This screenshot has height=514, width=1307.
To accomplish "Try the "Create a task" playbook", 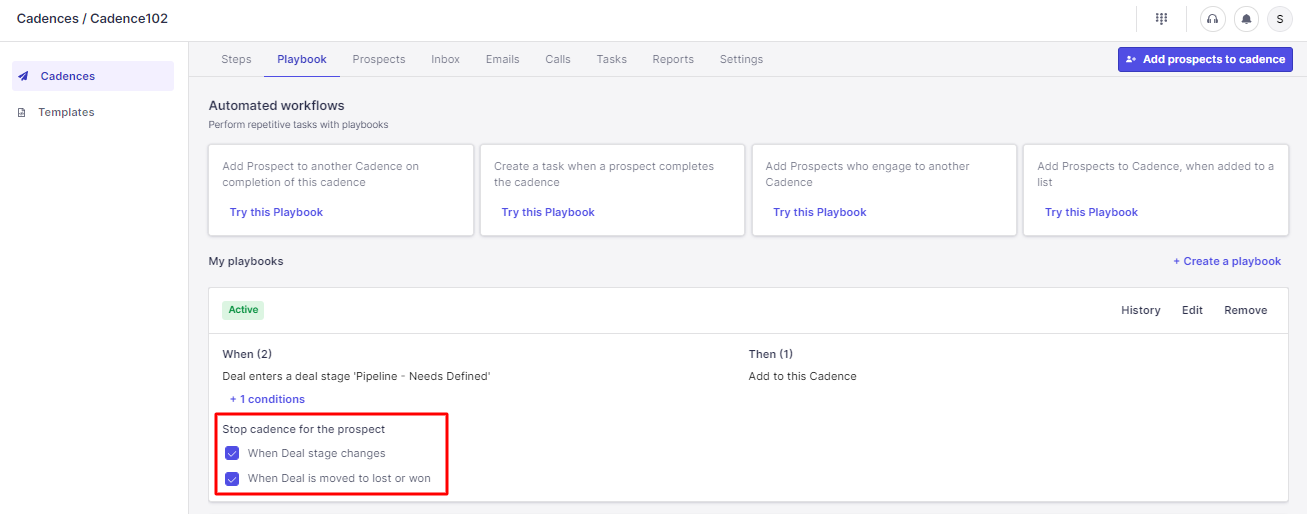I will (548, 212).
